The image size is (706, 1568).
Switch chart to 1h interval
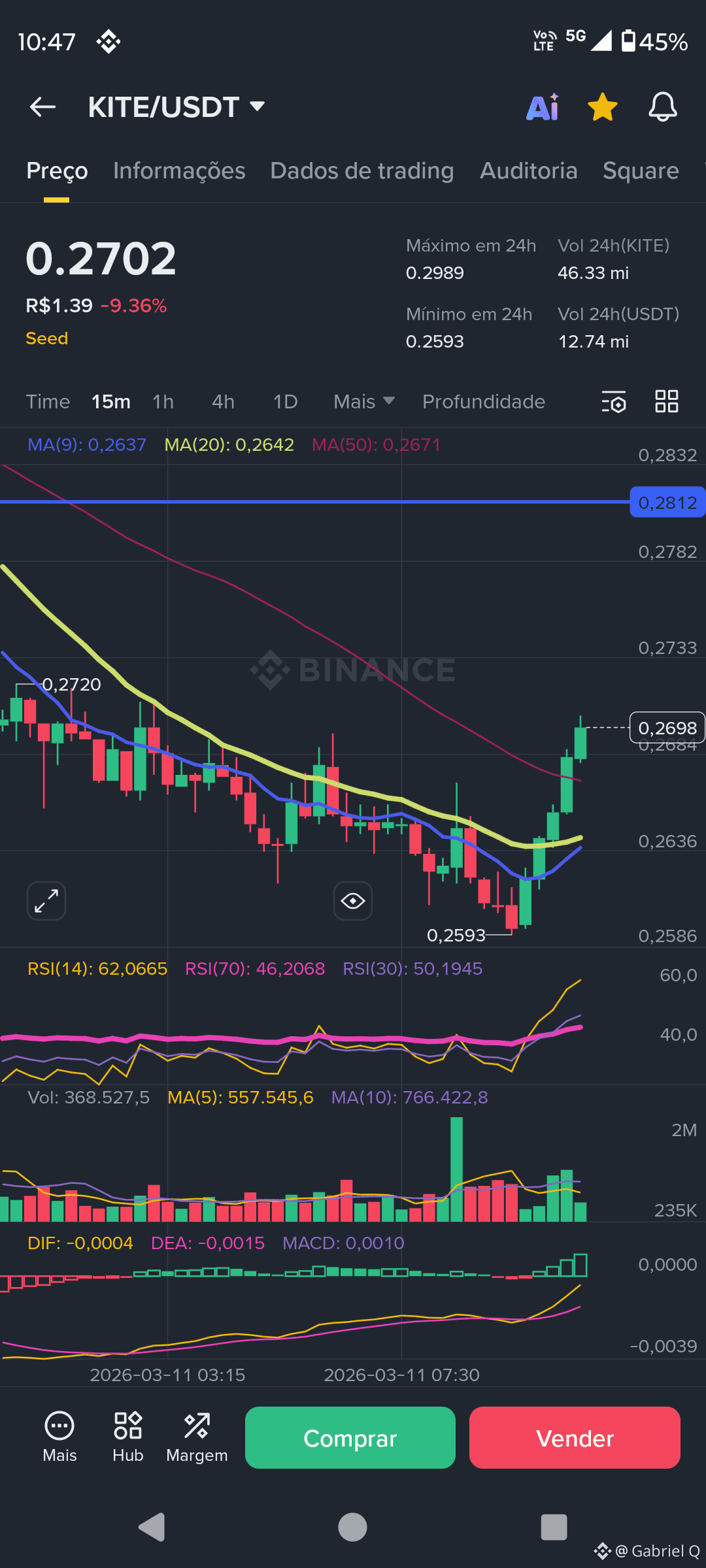(x=163, y=402)
